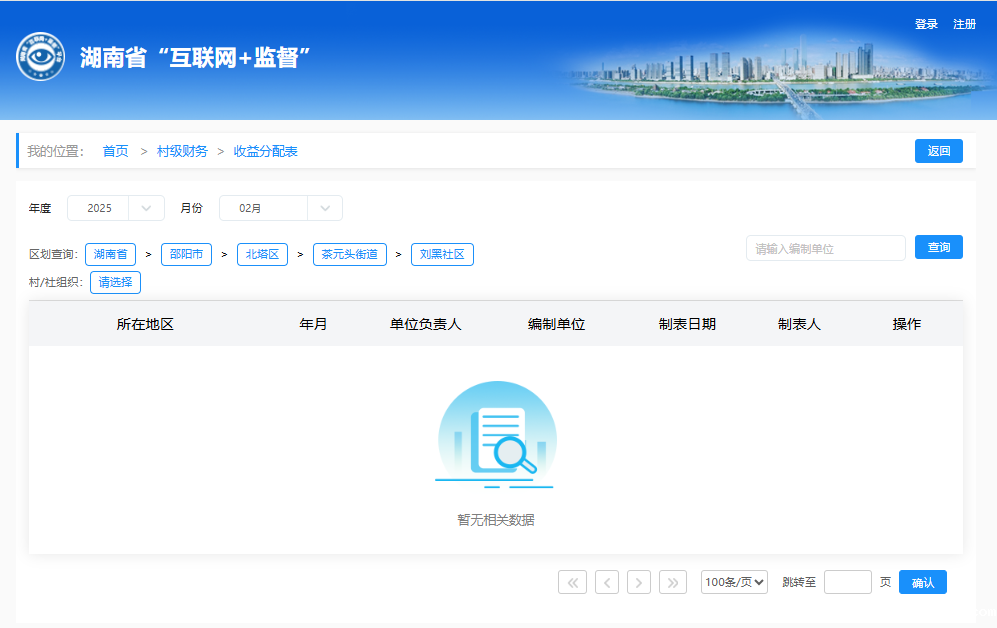
Task: Jump to the last page arrow
Action: pos(673,582)
